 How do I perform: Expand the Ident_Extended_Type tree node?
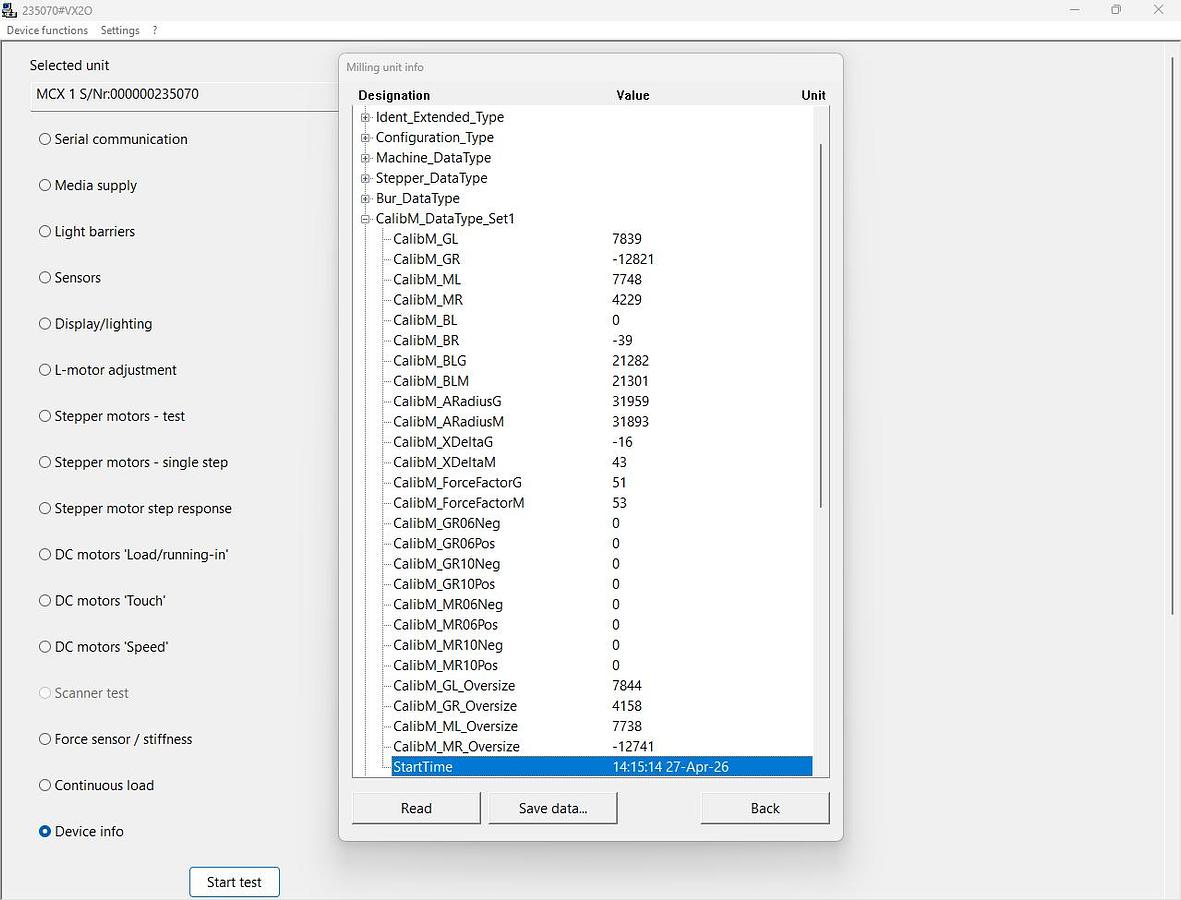point(366,117)
